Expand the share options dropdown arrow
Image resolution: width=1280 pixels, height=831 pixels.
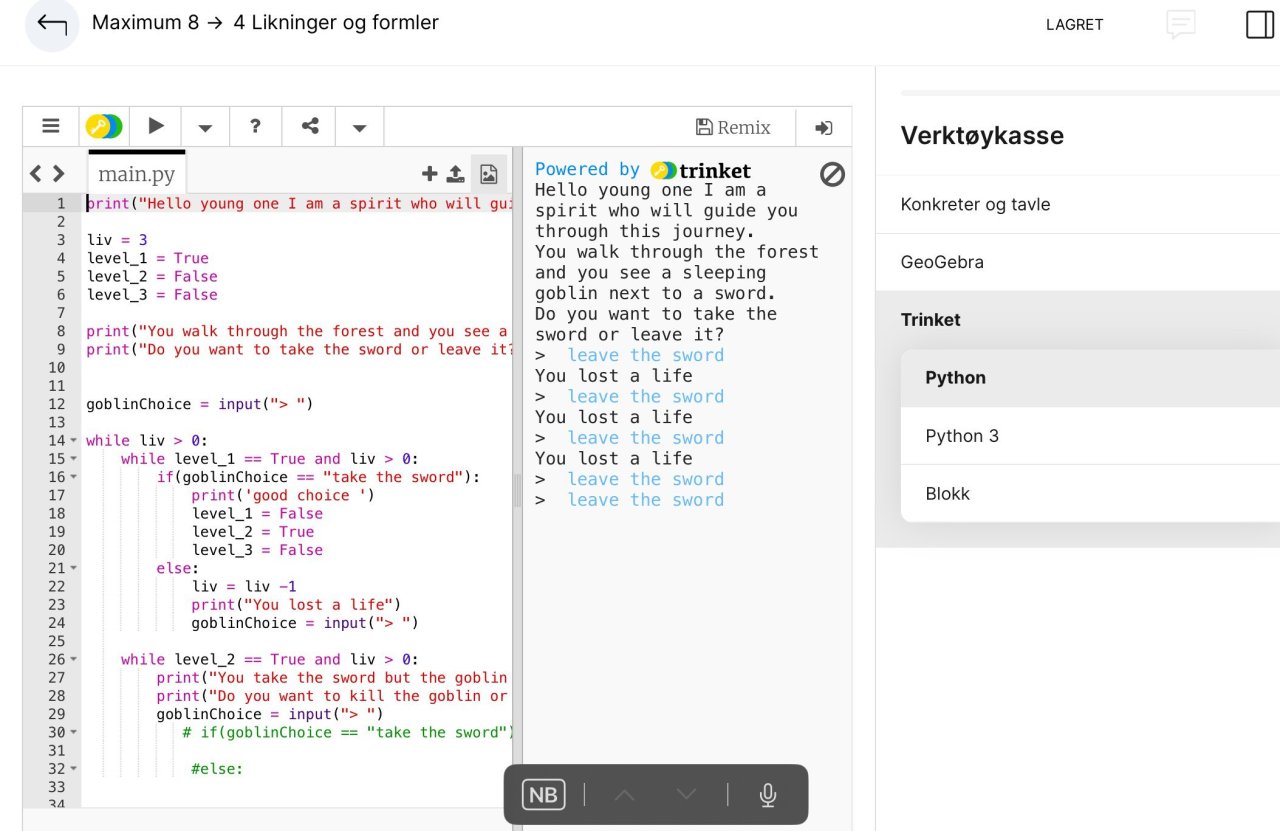point(359,127)
